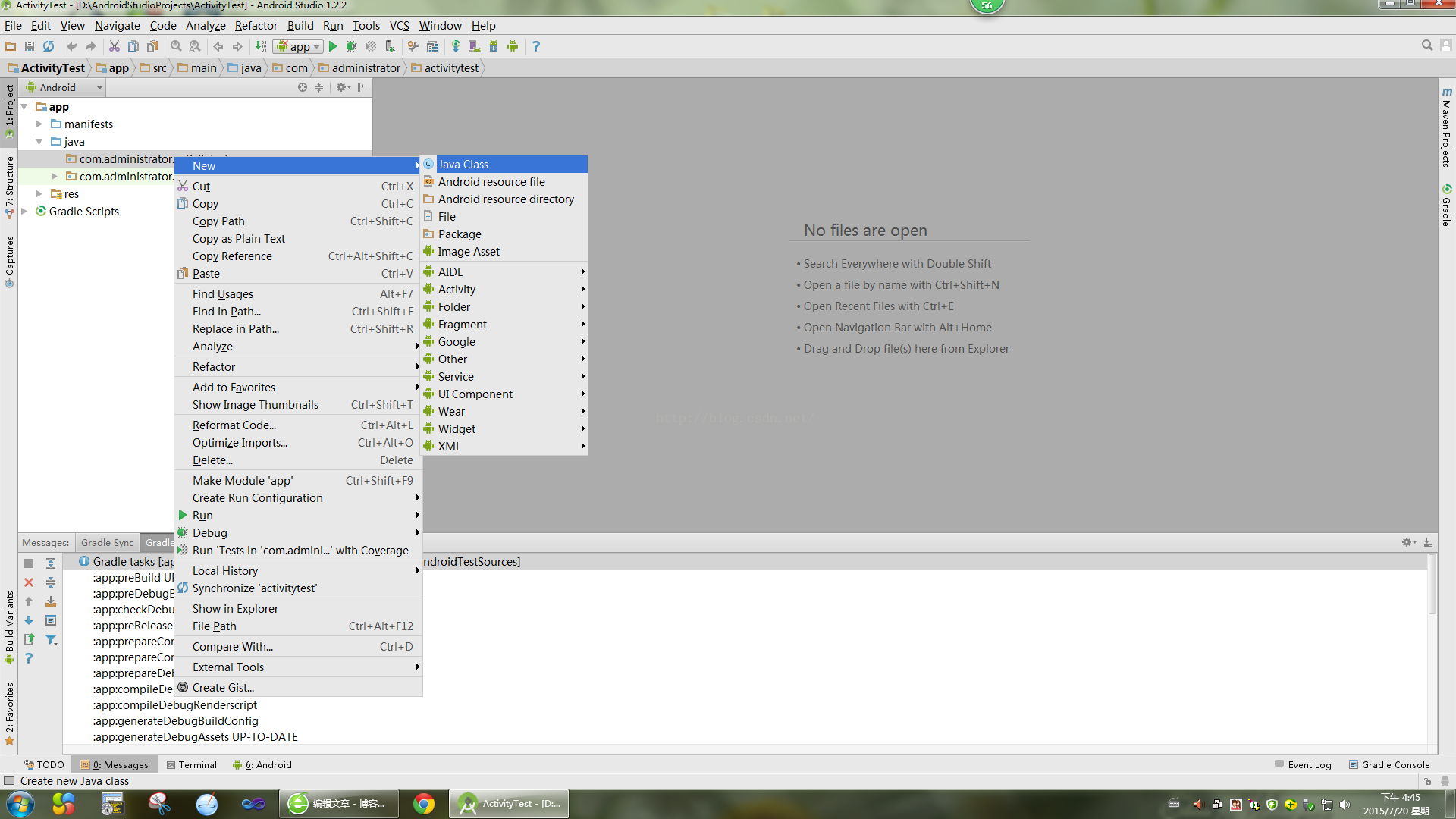Click the Synchronize toolbar icon
The height and width of the screenshot is (819, 1456).
coord(49,46)
